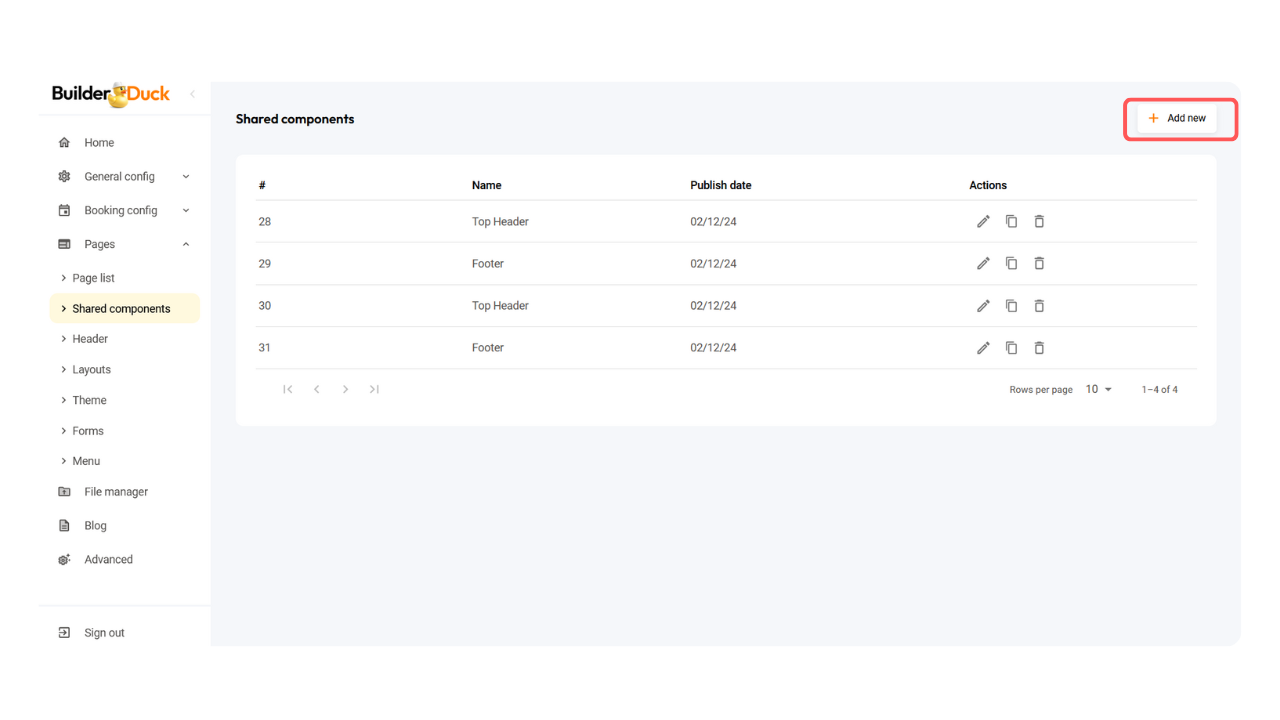Go to the Theme submenu item

[89, 400]
